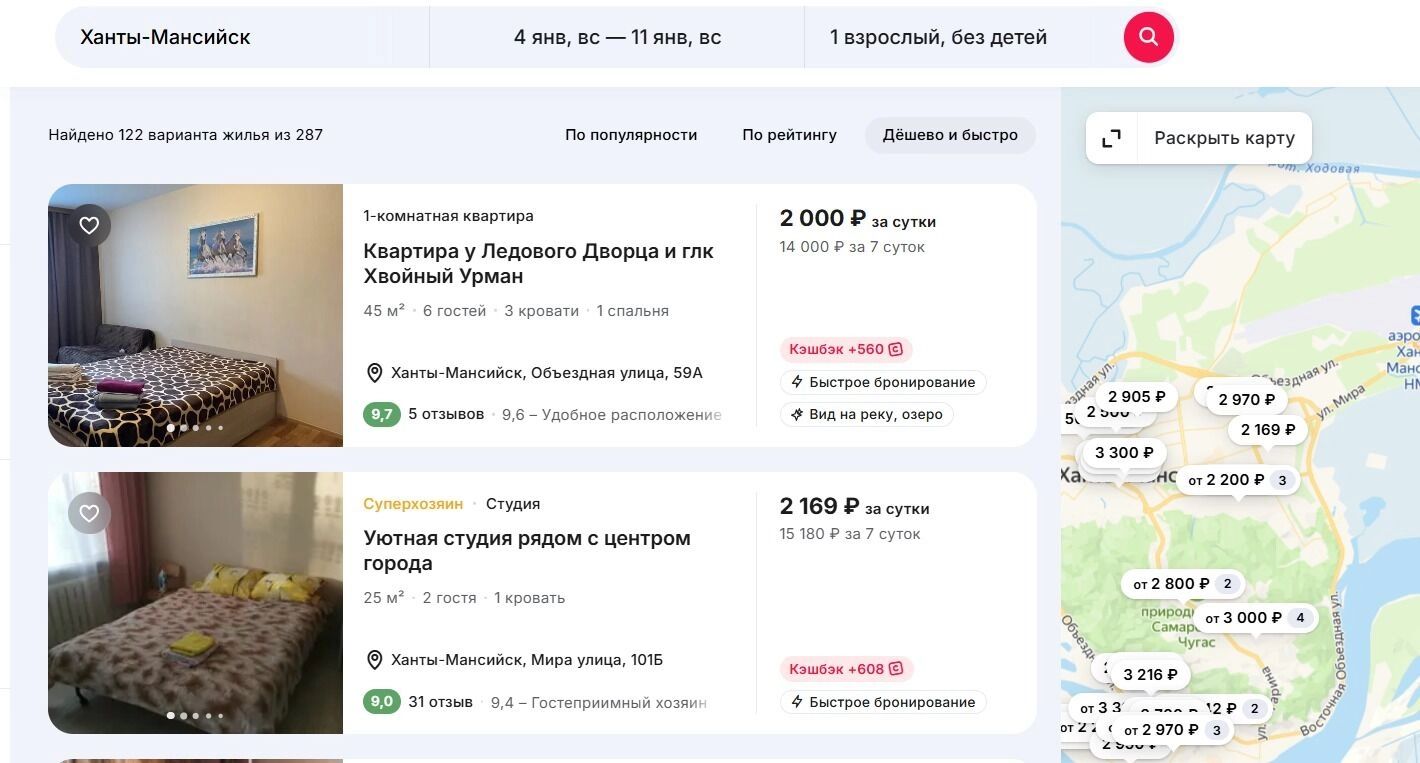This screenshot has width=1420, height=763.
Task: Sort results by По рейтингу
Action: coord(789,135)
